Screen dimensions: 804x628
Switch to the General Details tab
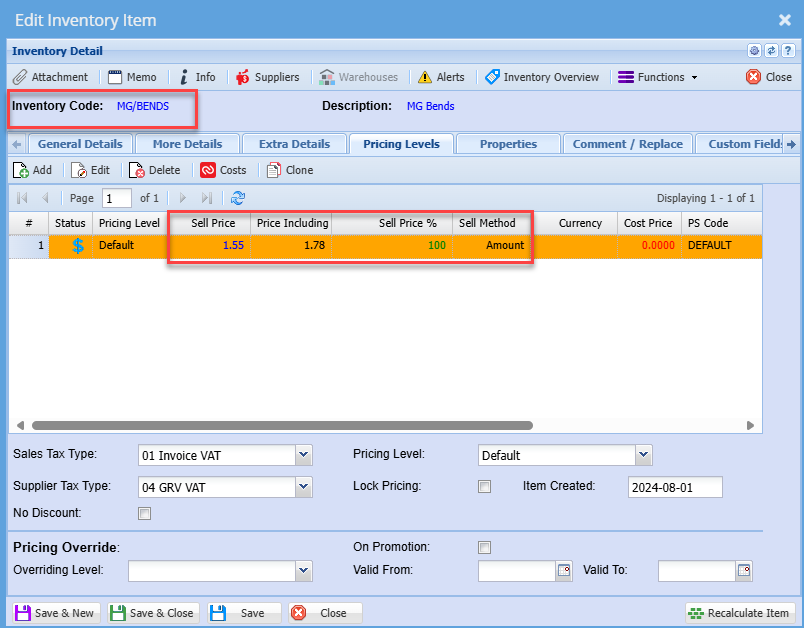point(80,144)
